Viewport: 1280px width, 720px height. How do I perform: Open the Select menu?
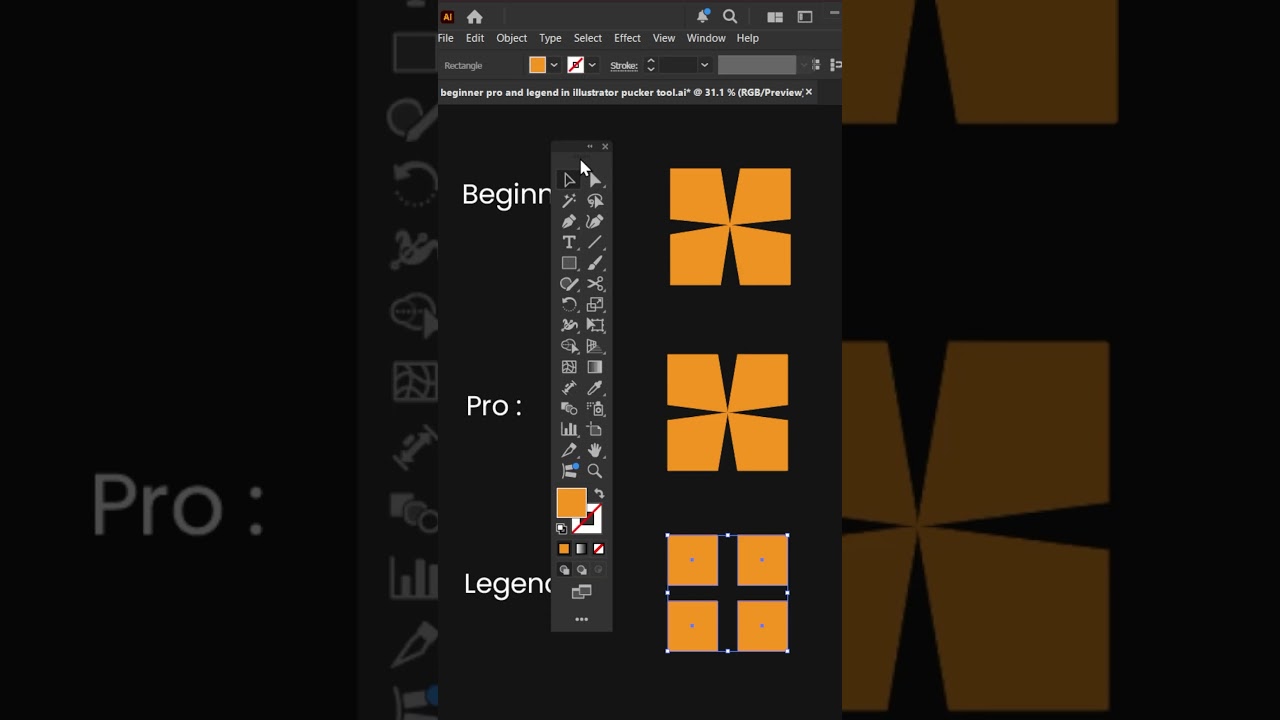click(x=588, y=38)
